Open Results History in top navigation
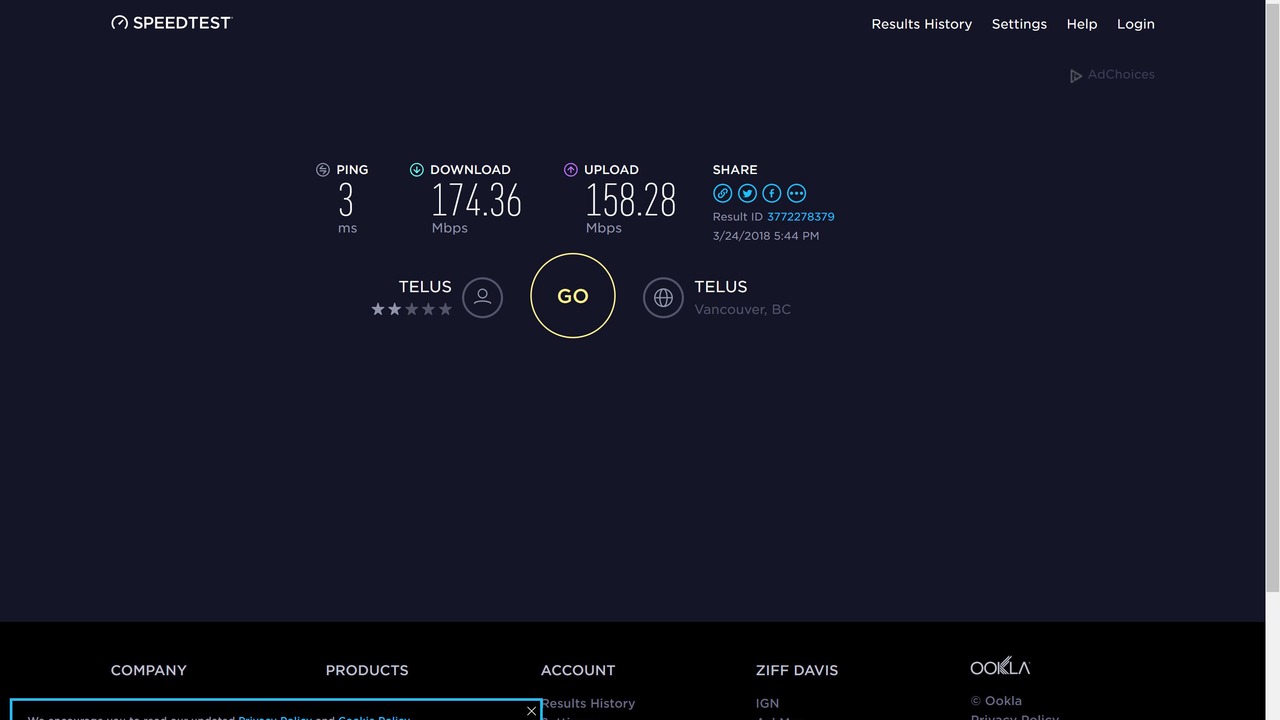 point(921,24)
